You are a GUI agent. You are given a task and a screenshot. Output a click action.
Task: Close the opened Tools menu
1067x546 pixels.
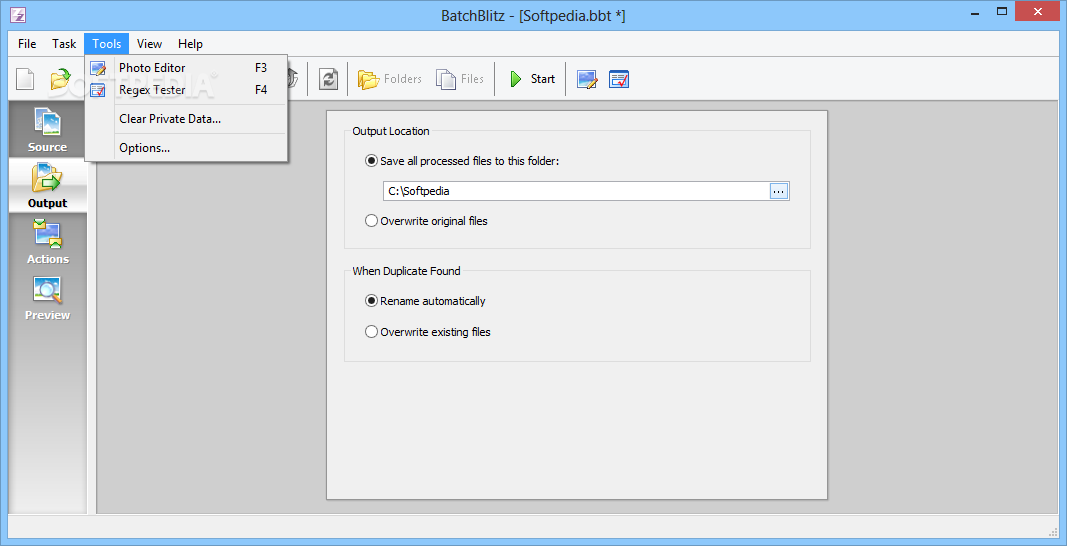pos(107,44)
